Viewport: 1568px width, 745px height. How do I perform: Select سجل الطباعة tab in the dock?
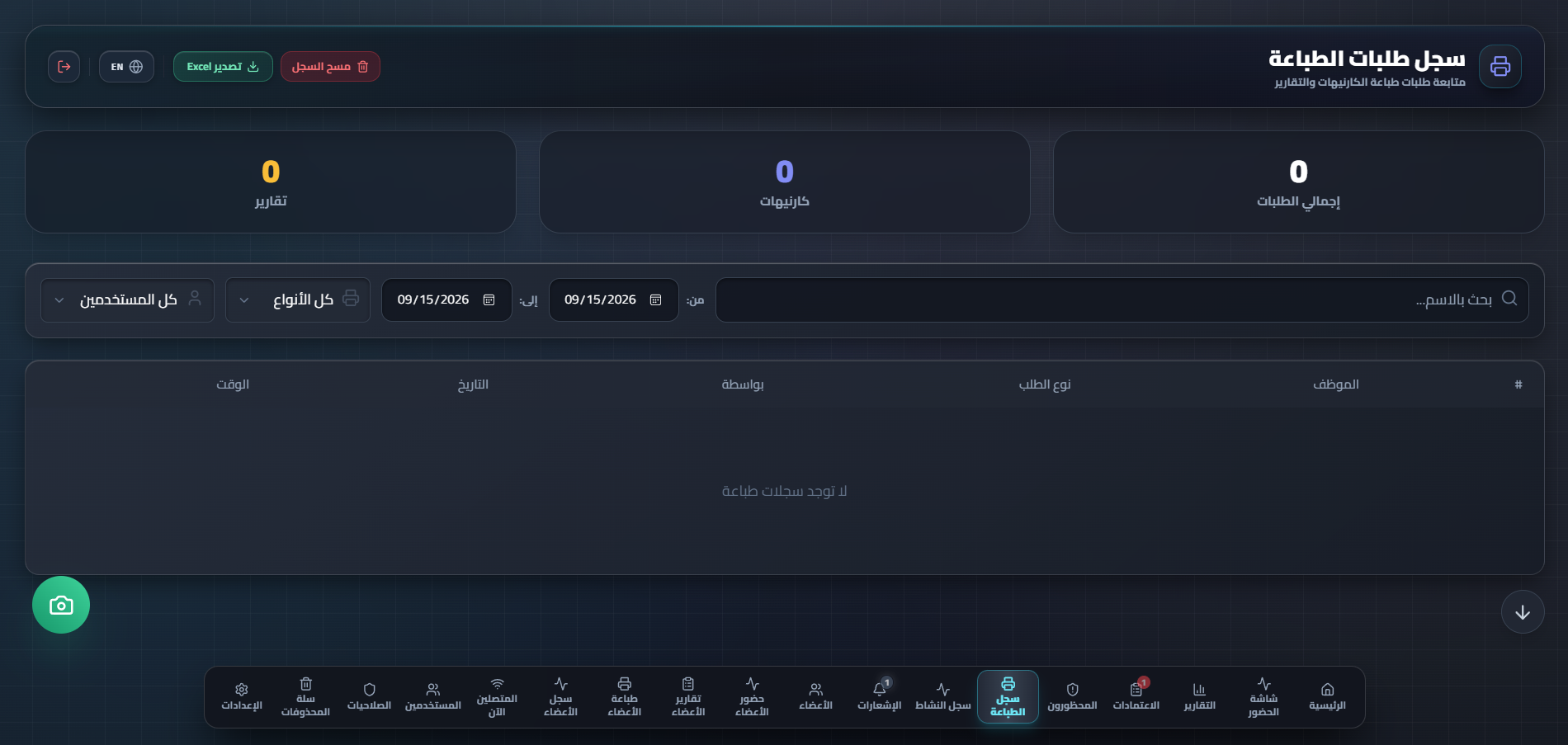pyautogui.click(x=1008, y=696)
